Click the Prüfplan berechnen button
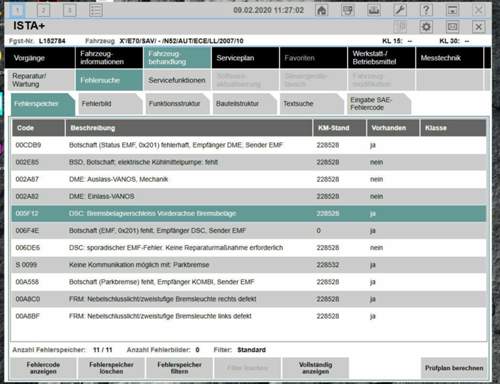This screenshot has height=384, width=500. coord(454,368)
